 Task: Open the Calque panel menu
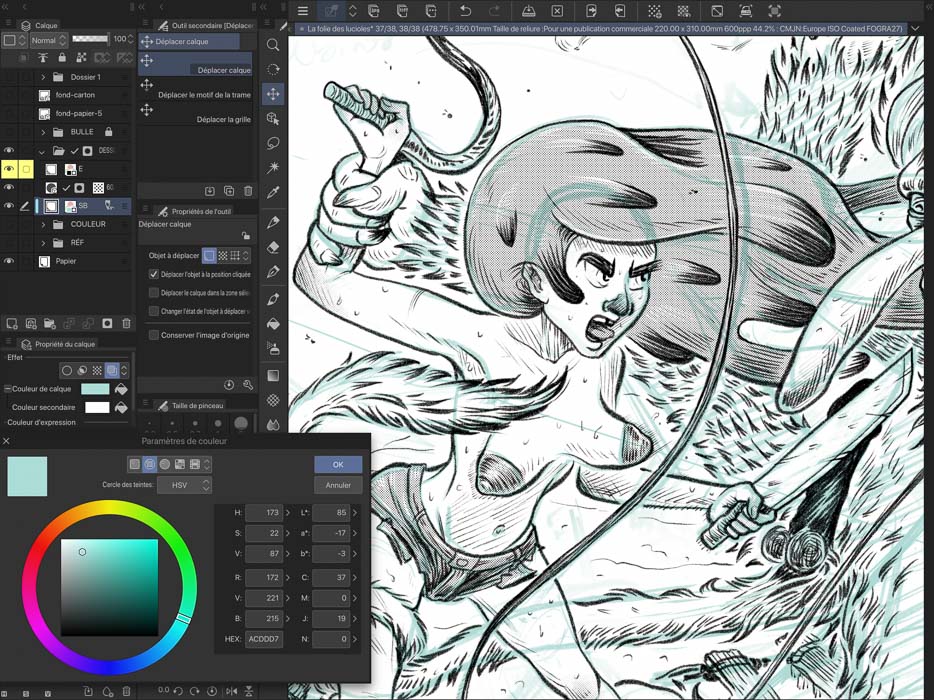(x=10, y=25)
